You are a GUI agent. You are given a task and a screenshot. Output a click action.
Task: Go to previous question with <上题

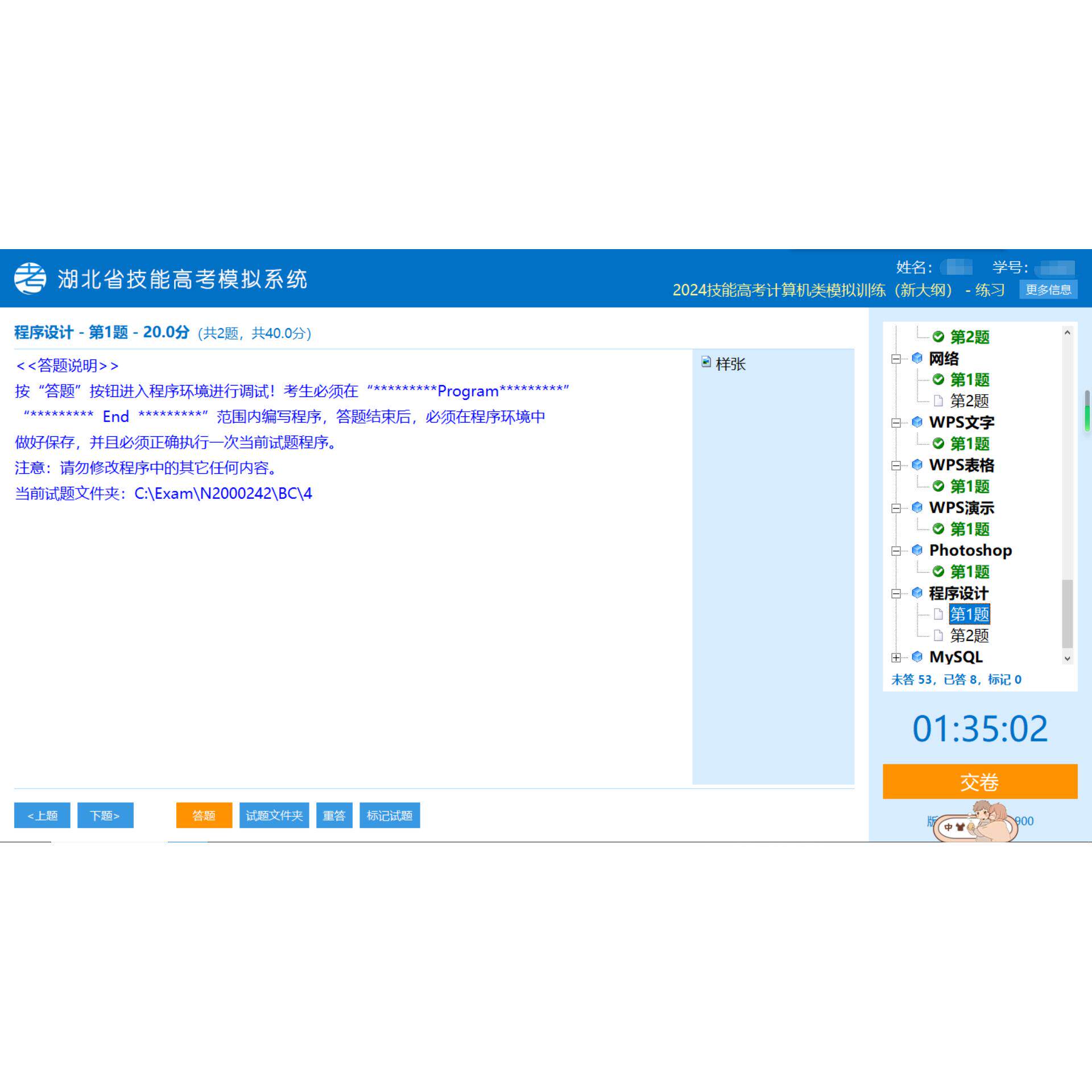[42, 815]
